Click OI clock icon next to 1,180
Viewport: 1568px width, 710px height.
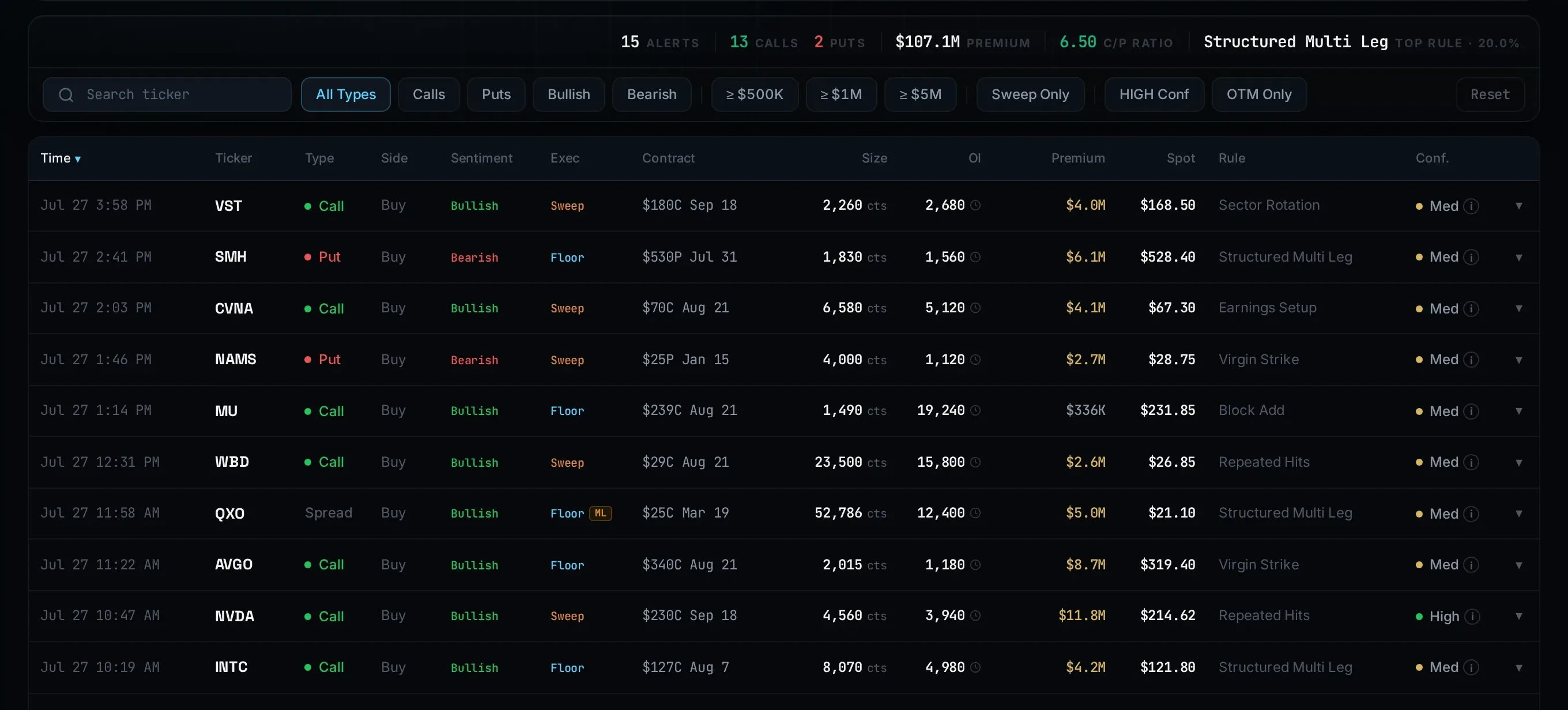tap(975, 565)
